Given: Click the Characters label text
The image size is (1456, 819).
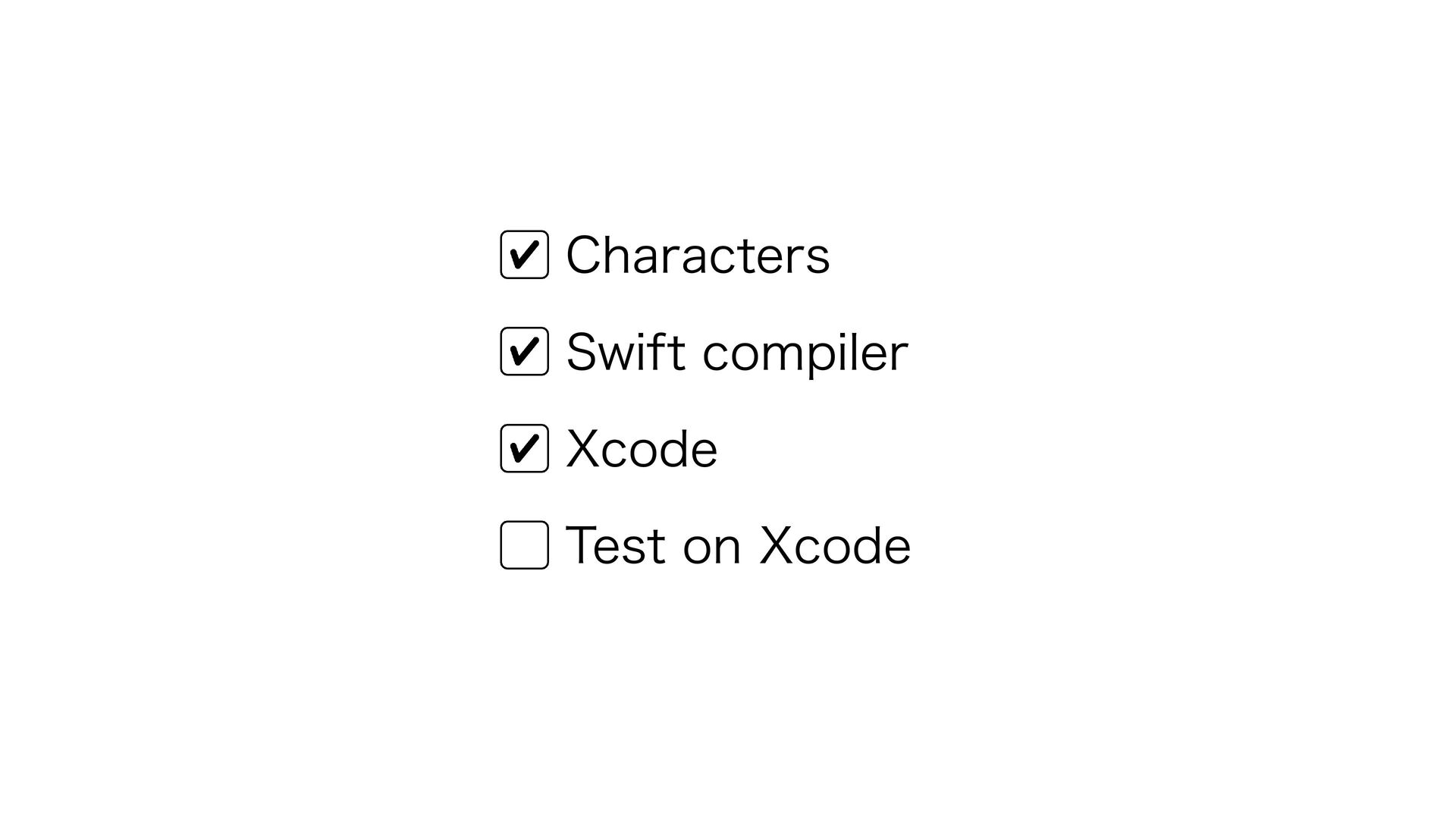Looking at the screenshot, I should (698, 255).
